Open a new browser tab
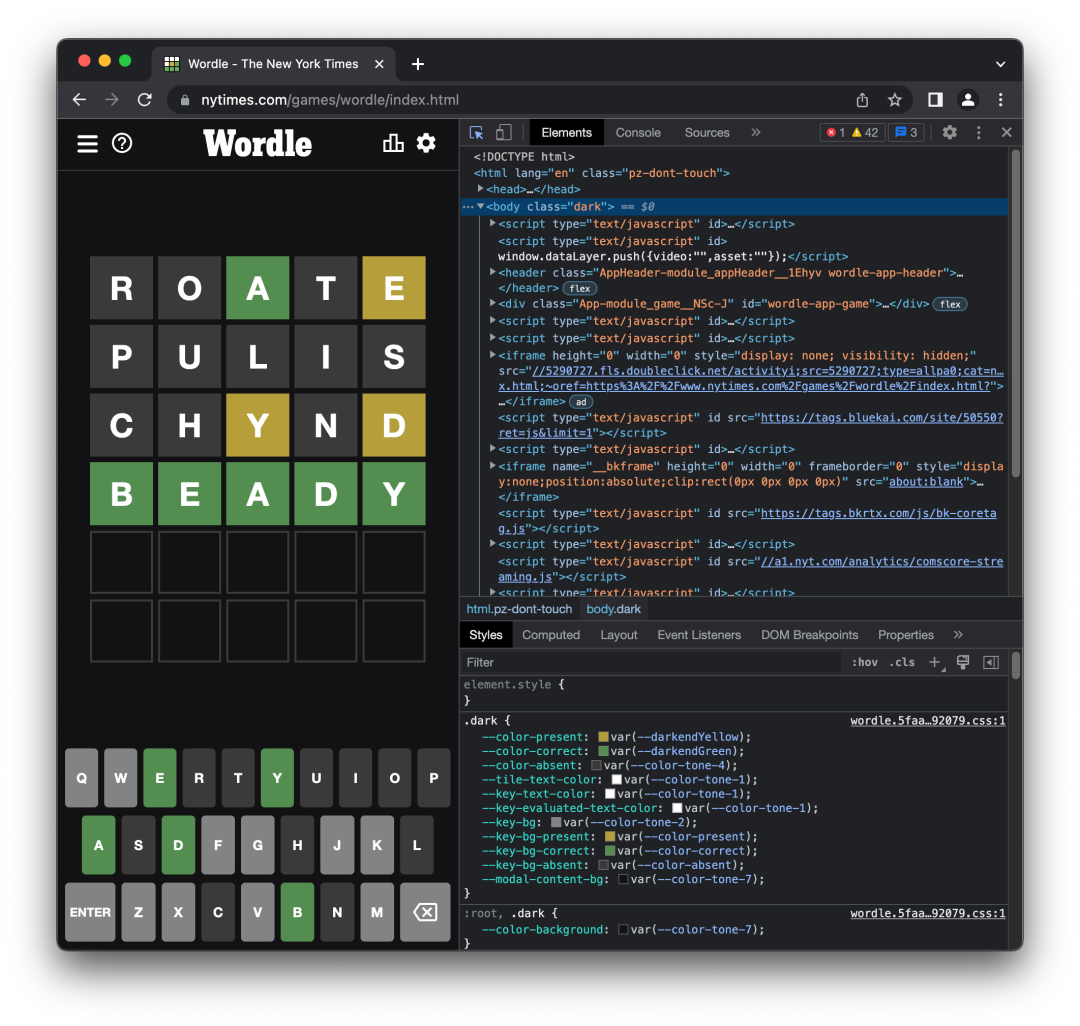This screenshot has height=1026, width=1080. pyautogui.click(x=417, y=64)
